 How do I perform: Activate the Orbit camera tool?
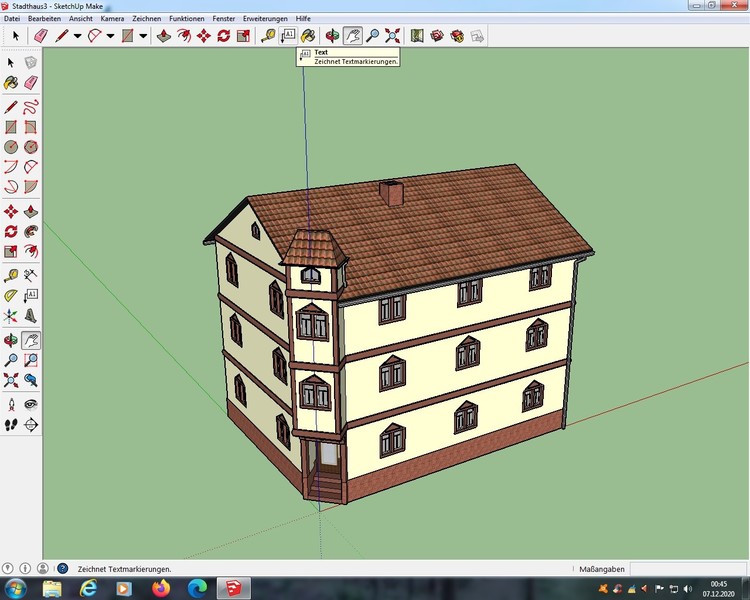pos(331,36)
